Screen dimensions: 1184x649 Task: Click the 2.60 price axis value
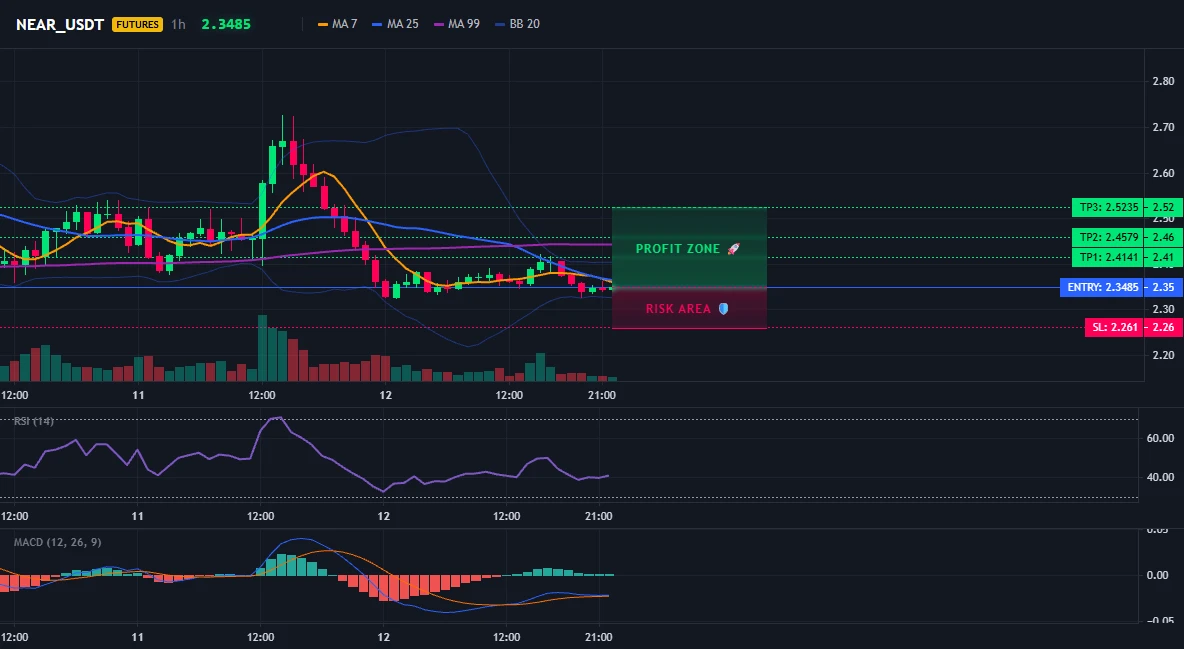[1163, 172]
